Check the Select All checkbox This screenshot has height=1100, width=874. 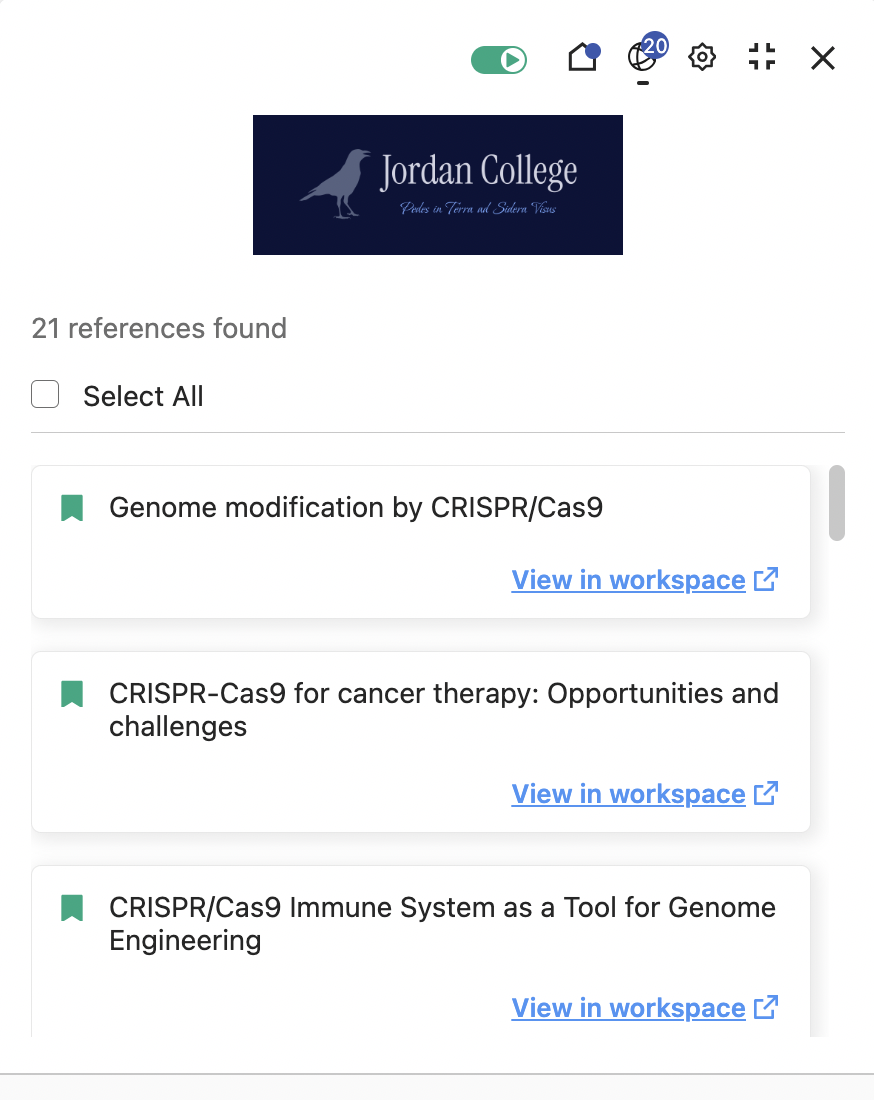[x=45, y=396]
